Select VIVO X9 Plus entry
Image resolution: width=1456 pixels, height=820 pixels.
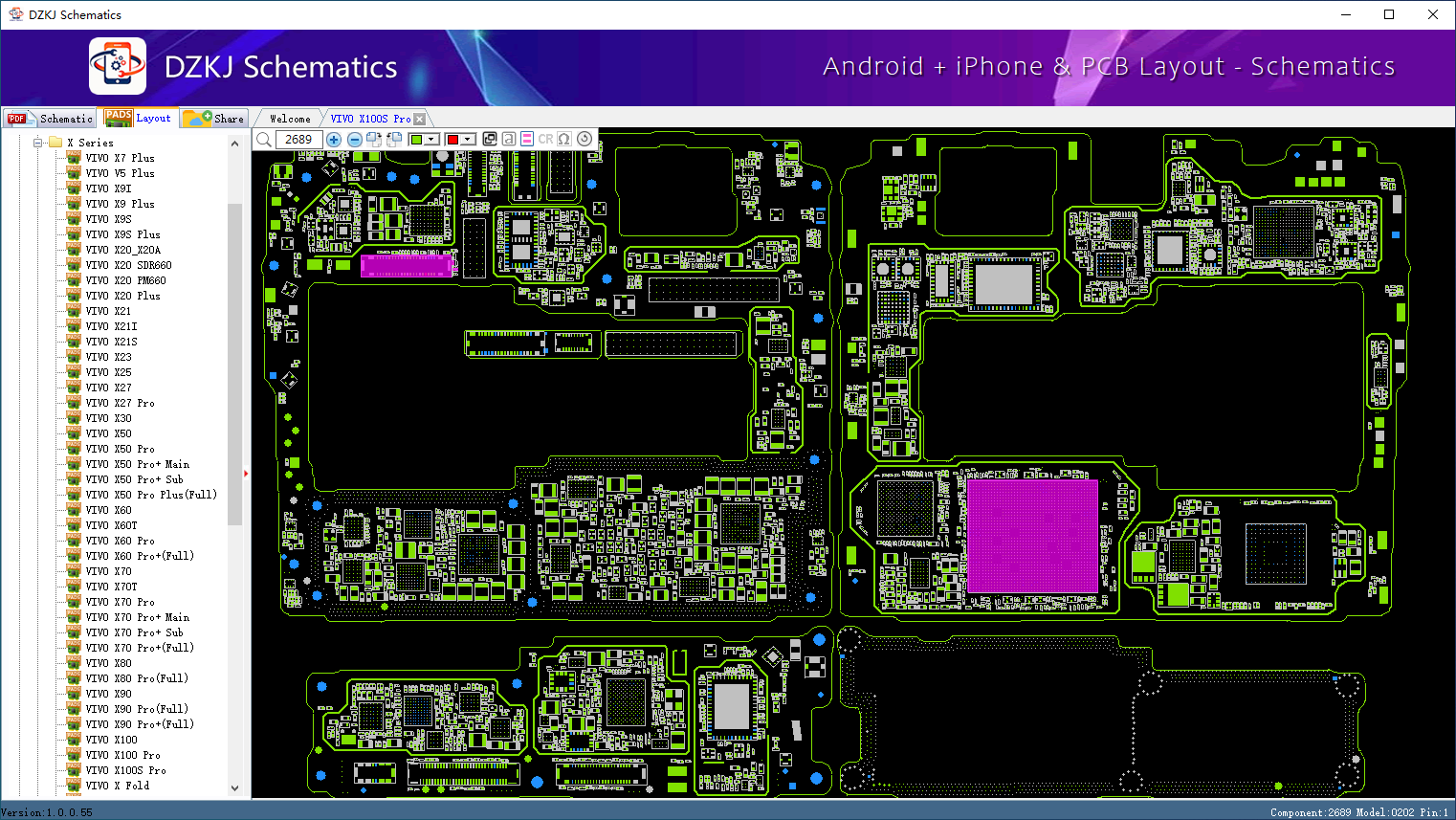pyautogui.click(x=120, y=204)
